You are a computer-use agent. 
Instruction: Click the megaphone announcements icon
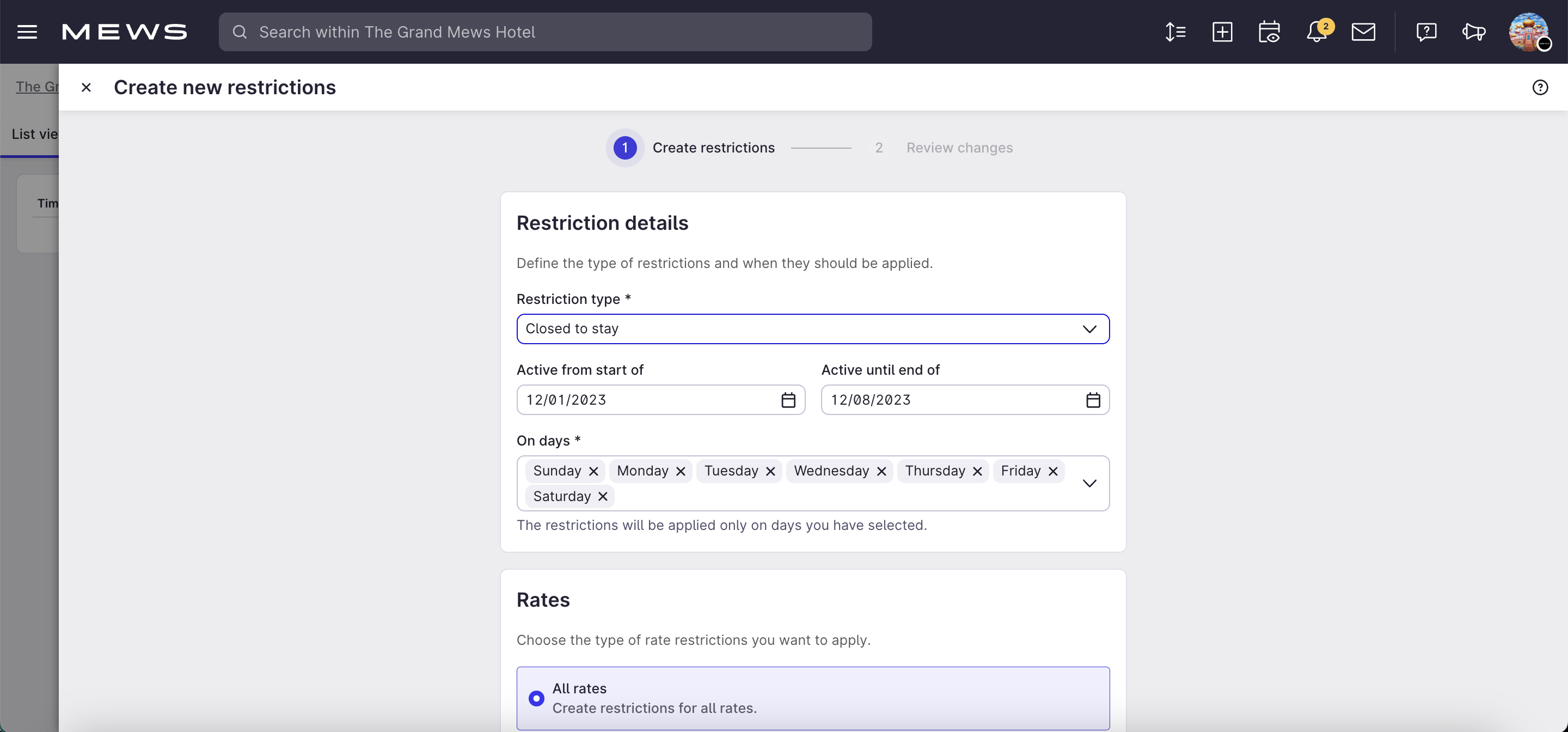(x=1474, y=32)
